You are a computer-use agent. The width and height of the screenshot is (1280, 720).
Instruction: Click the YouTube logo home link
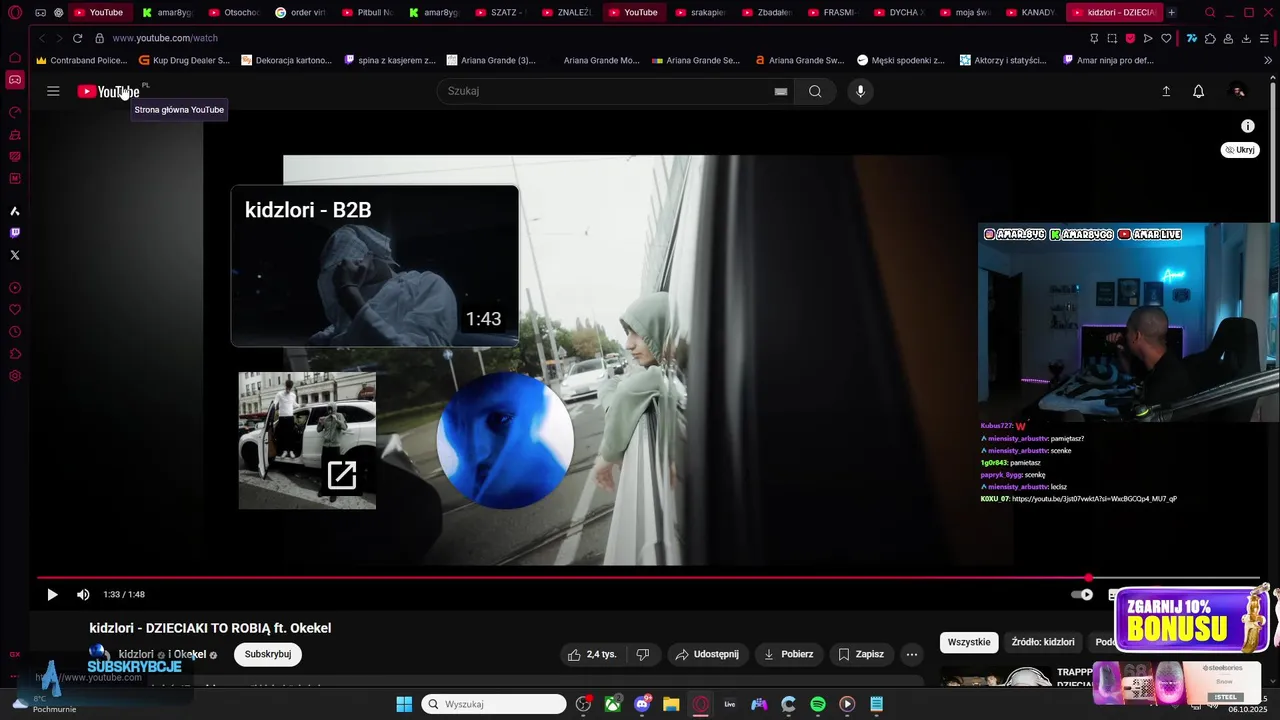(108, 91)
